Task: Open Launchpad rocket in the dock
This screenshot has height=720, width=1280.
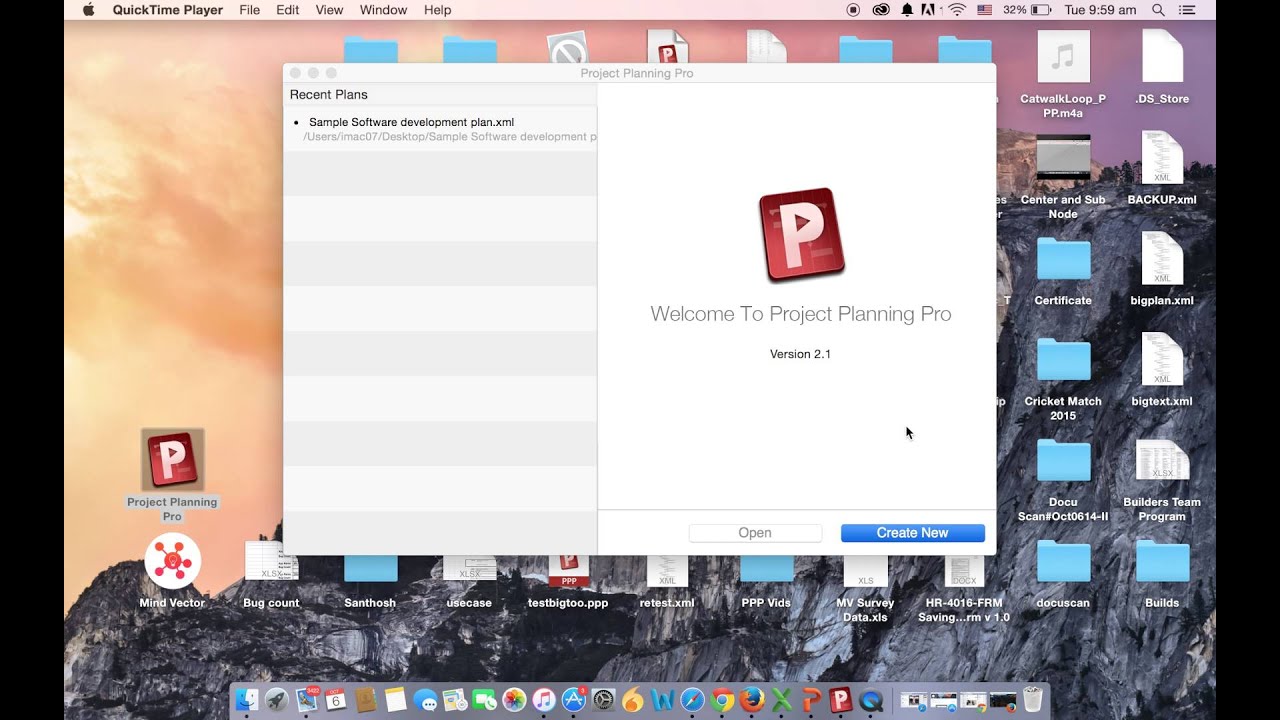Action: click(x=276, y=700)
